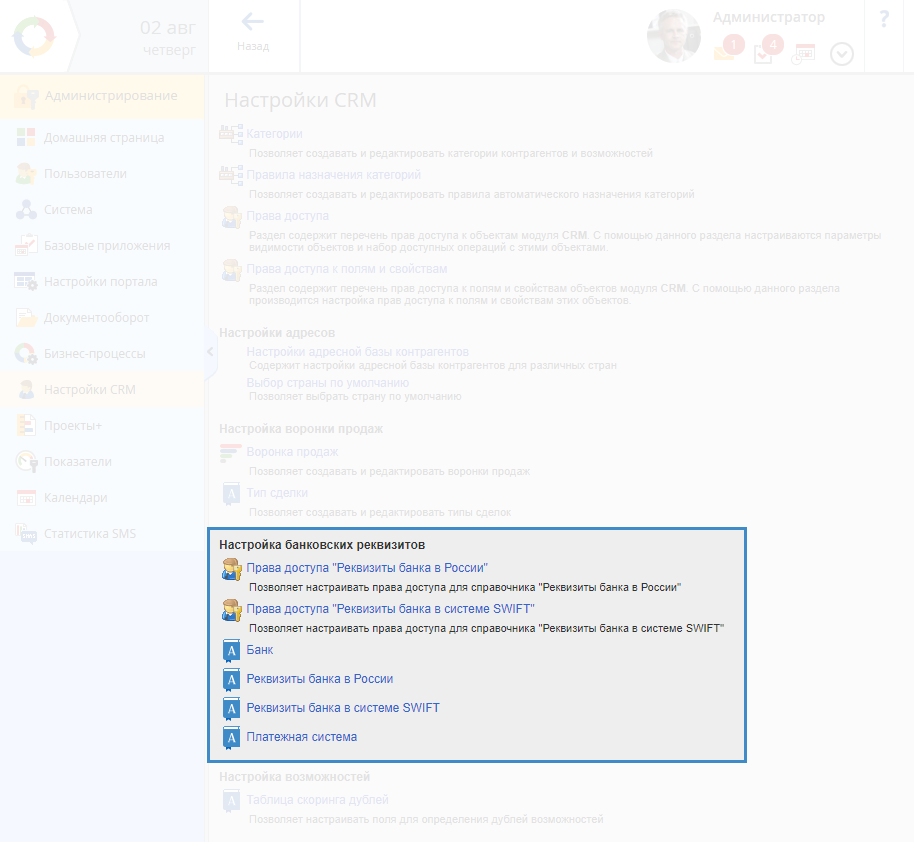This screenshot has height=842, width=914.
Task: Open the messages envelope icon in header
Action: 724,54
